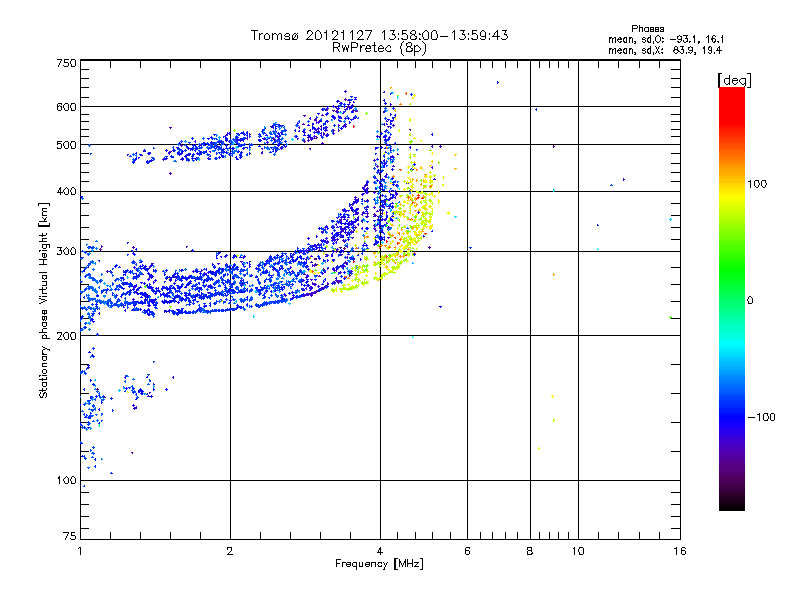Click the x-axis tick label '1'
The image size is (800, 600).
[x=80, y=551]
